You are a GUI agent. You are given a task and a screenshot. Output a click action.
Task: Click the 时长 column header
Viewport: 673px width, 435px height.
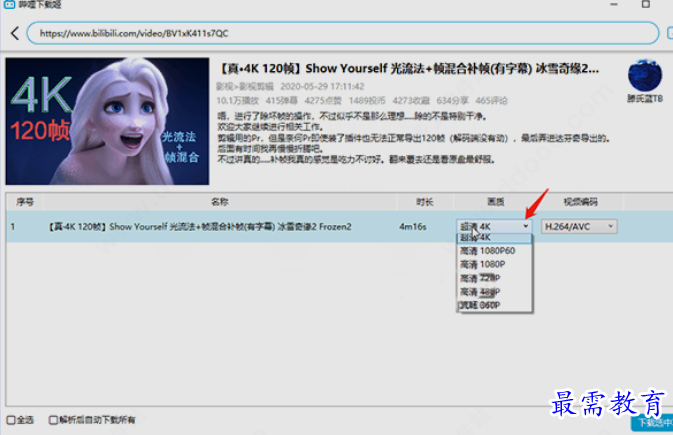click(424, 202)
